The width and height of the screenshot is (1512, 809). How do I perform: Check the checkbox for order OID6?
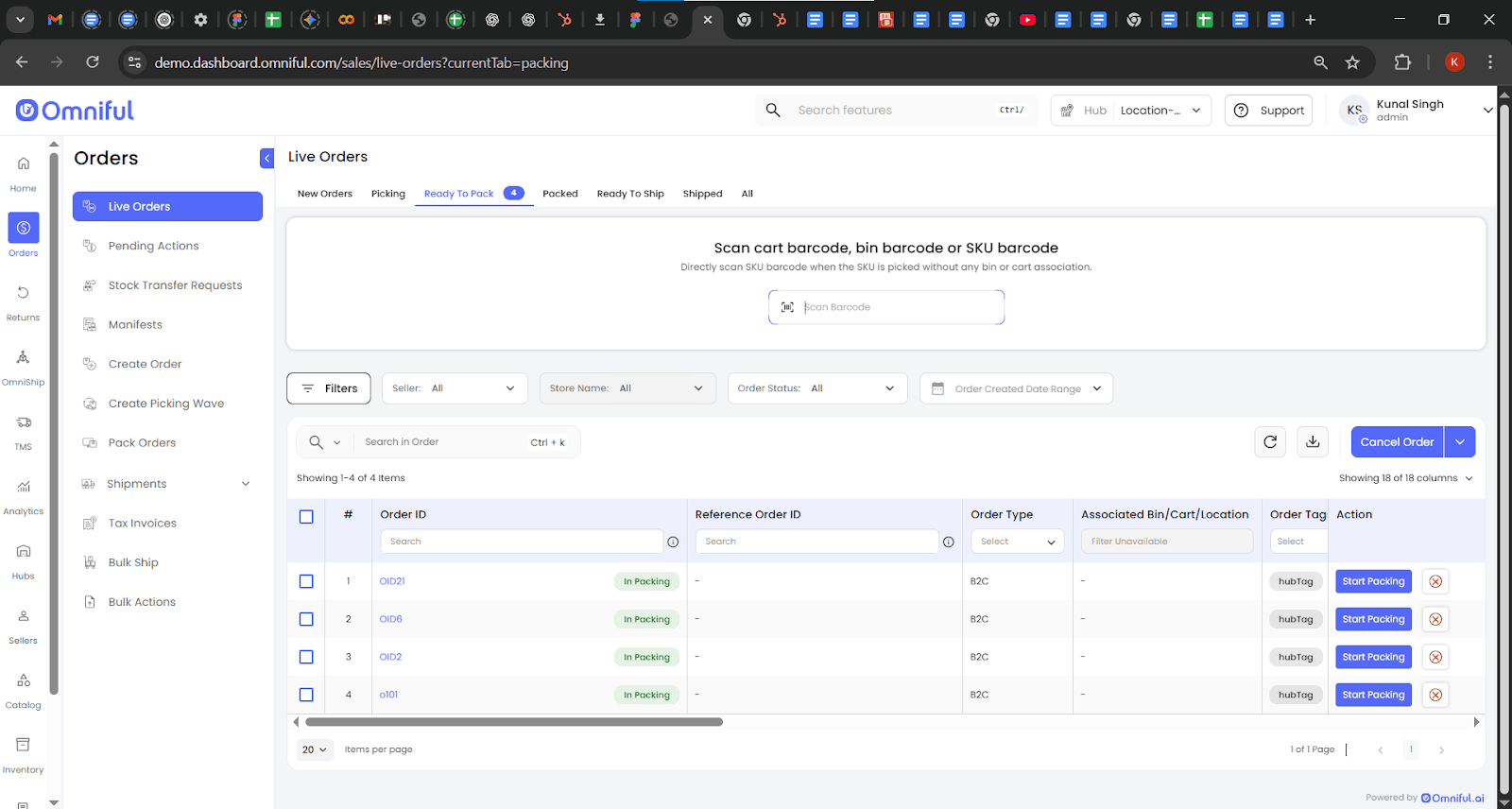pyautogui.click(x=306, y=619)
